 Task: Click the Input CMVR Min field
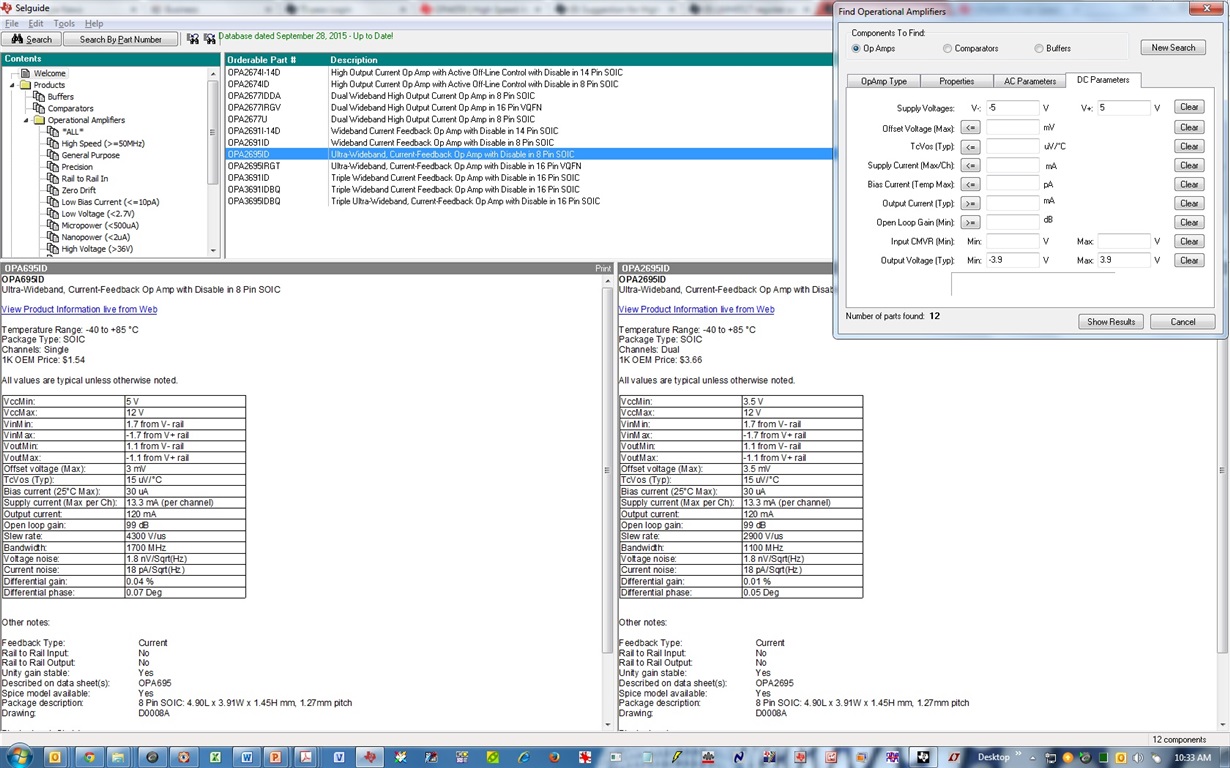tap(1012, 241)
